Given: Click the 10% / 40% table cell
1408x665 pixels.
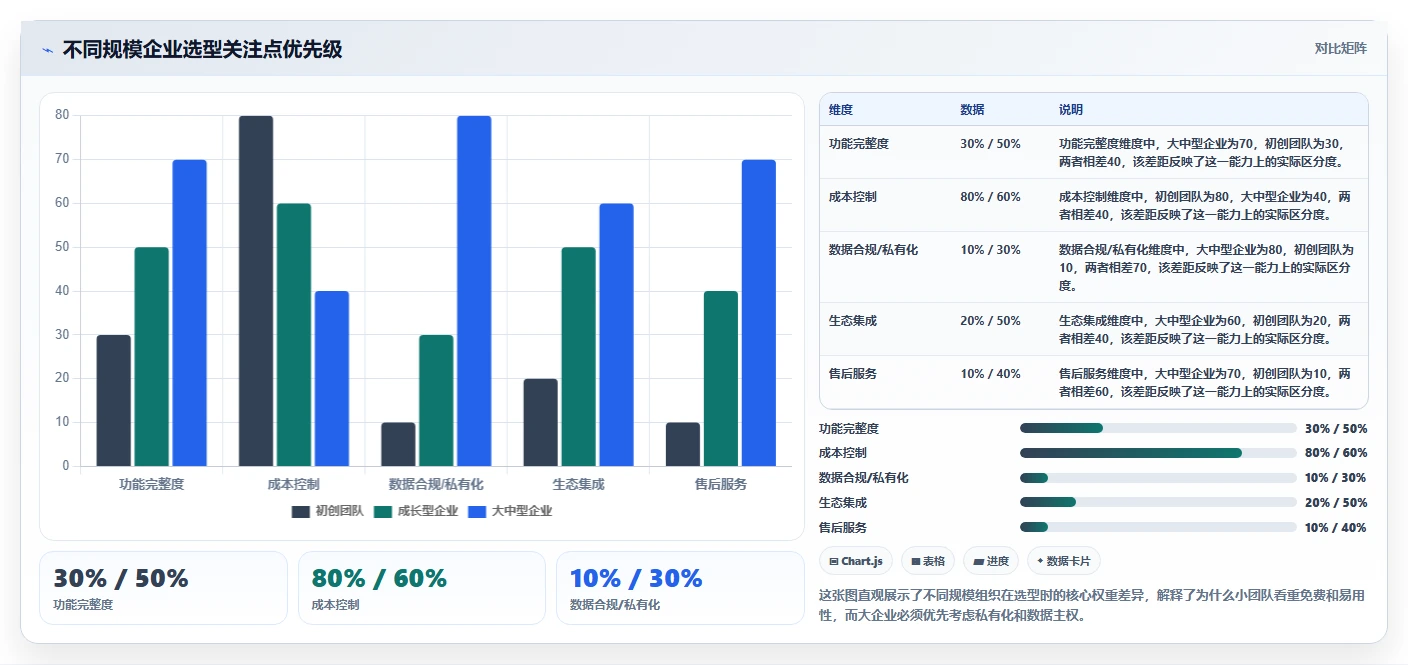Looking at the screenshot, I should click(990, 374).
